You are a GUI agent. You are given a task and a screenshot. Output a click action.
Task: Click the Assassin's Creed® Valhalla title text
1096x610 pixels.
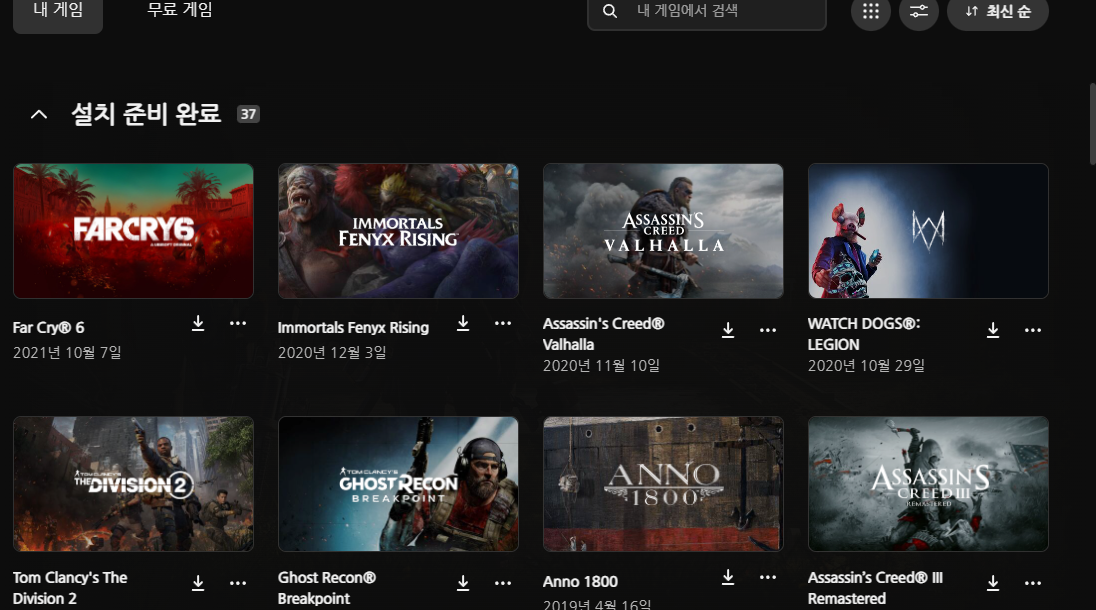click(x=604, y=334)
